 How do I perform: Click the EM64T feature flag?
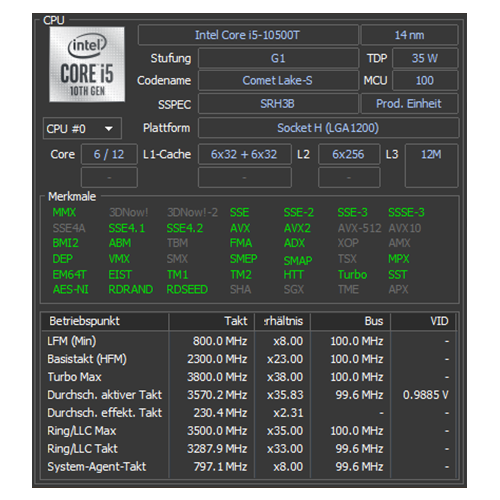pyautogui.click(x=69, y=275)
